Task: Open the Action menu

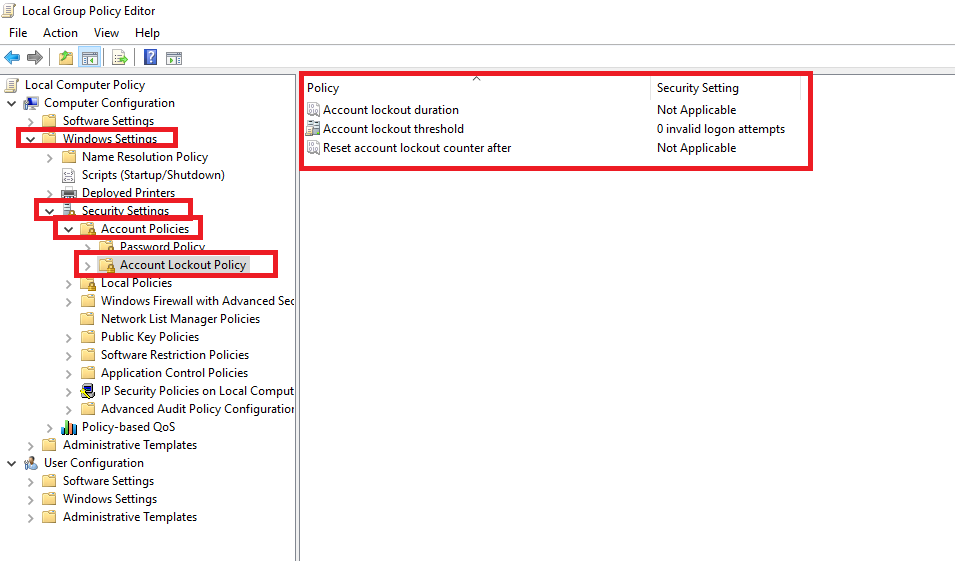Action: (60, 33)
